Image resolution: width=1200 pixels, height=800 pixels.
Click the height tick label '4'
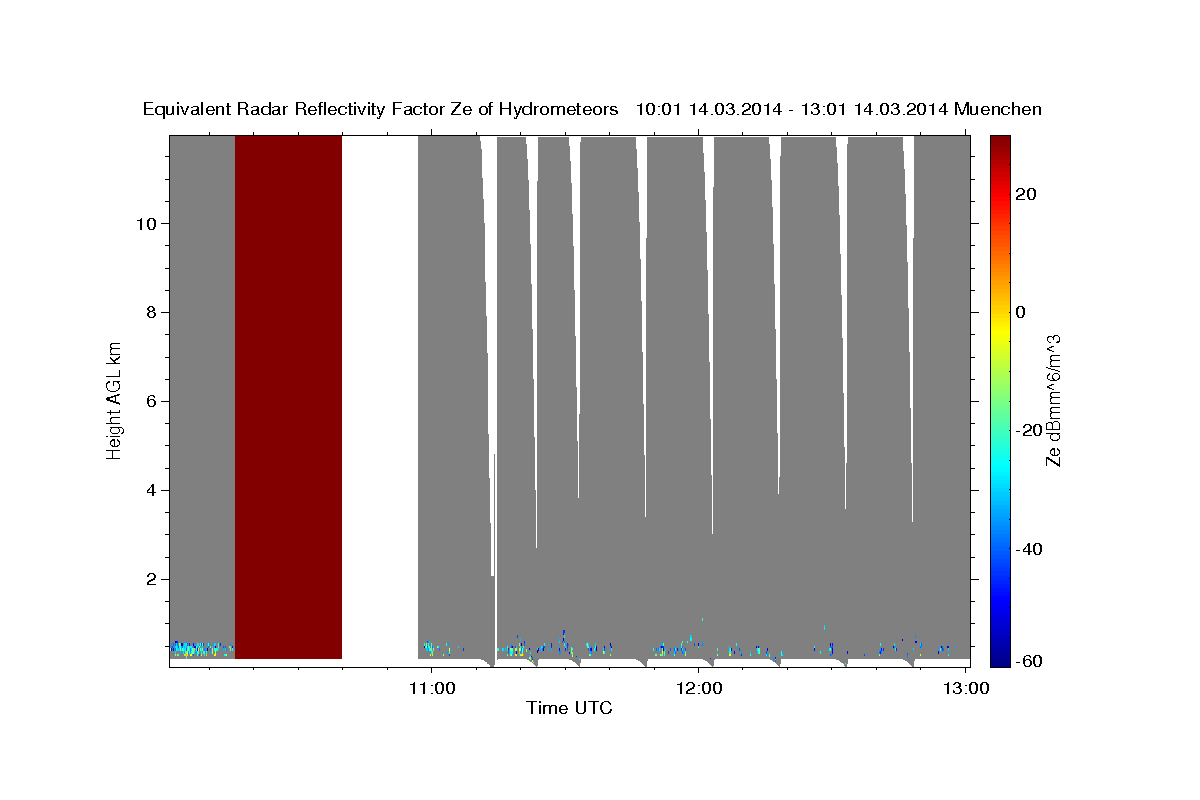click(x=152, y=490)
